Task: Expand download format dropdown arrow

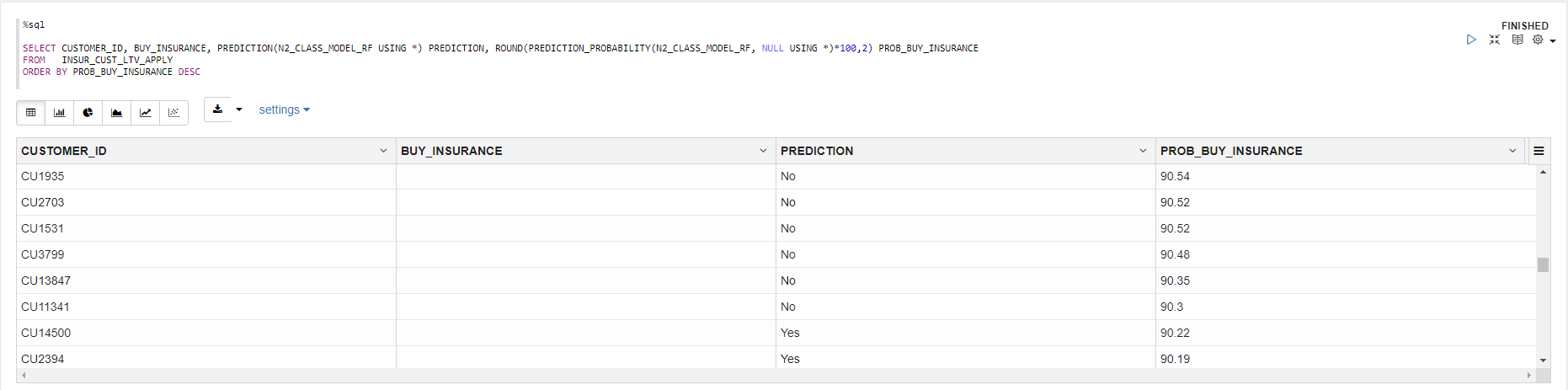Action: [x=239, y=110]
